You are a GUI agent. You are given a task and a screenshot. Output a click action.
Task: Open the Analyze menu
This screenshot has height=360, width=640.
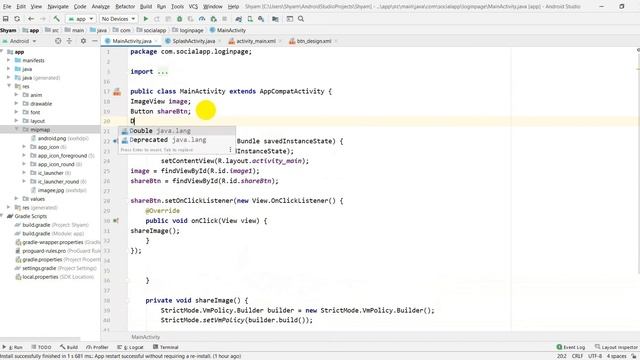pos(100,7)
